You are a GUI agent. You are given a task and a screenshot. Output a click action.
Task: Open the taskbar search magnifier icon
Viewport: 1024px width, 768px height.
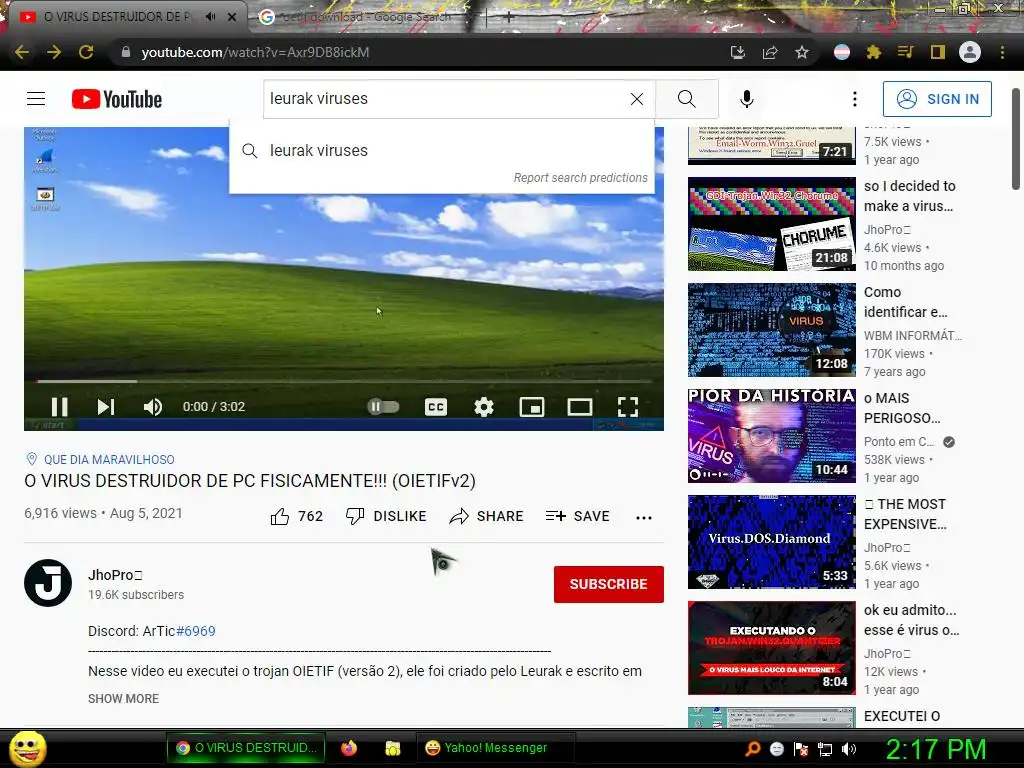click(753, 748)
